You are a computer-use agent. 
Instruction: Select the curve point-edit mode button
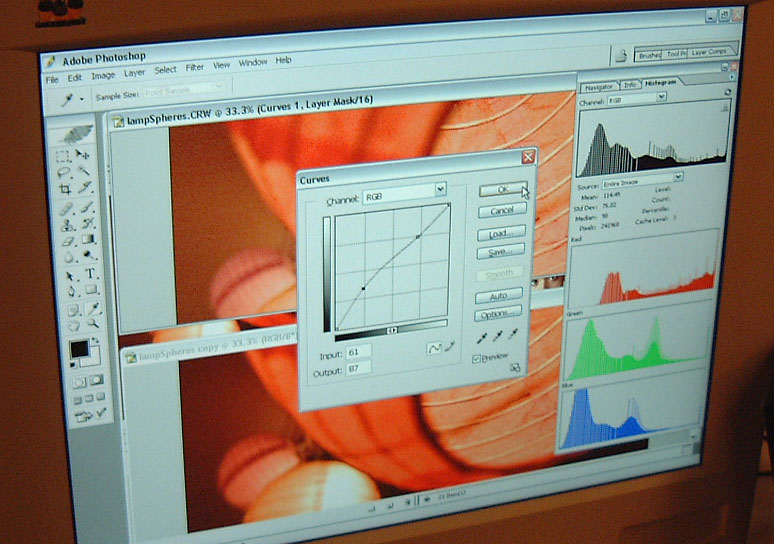tap(435, 348)
